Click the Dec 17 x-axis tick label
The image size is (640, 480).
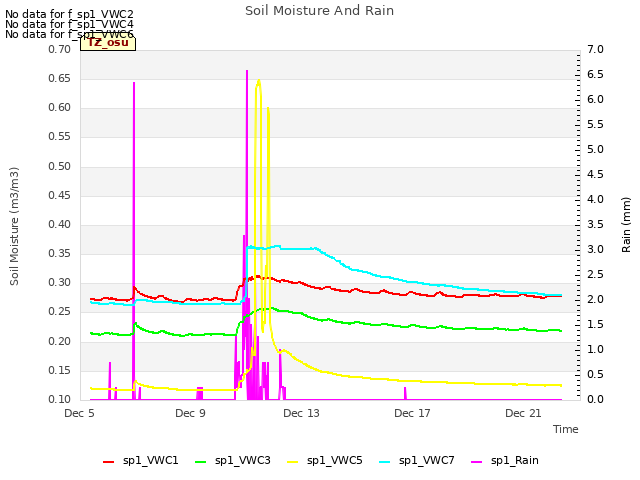413,413
